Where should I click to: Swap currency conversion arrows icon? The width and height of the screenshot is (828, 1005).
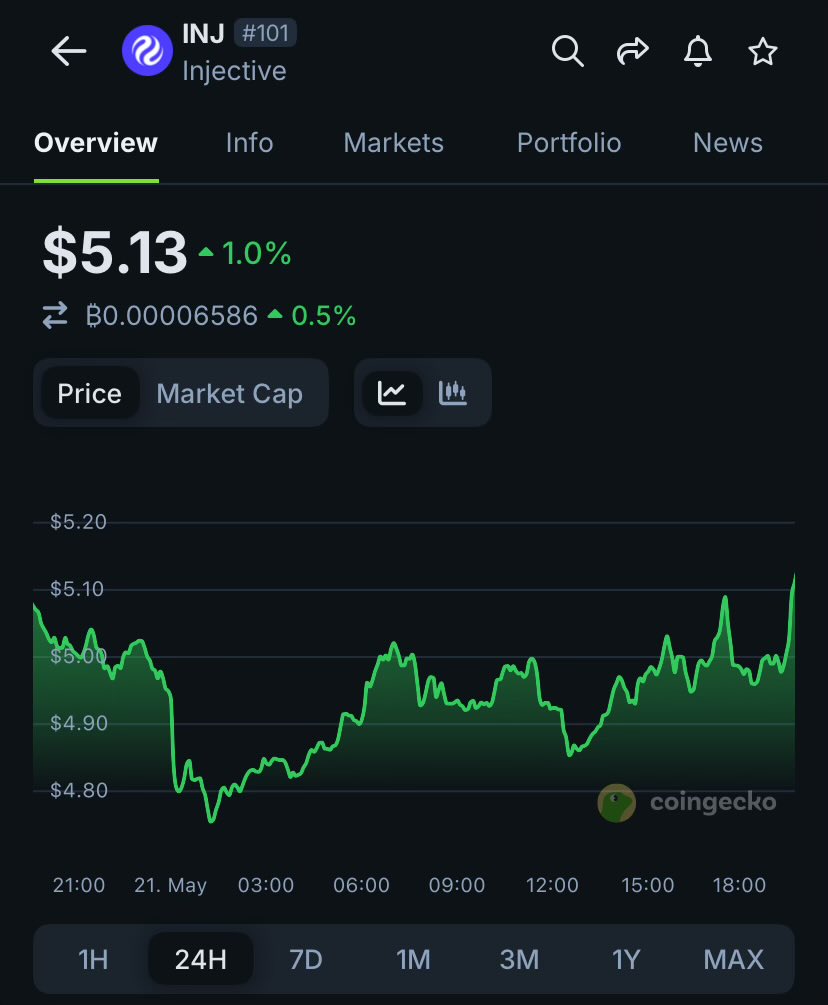55,315
